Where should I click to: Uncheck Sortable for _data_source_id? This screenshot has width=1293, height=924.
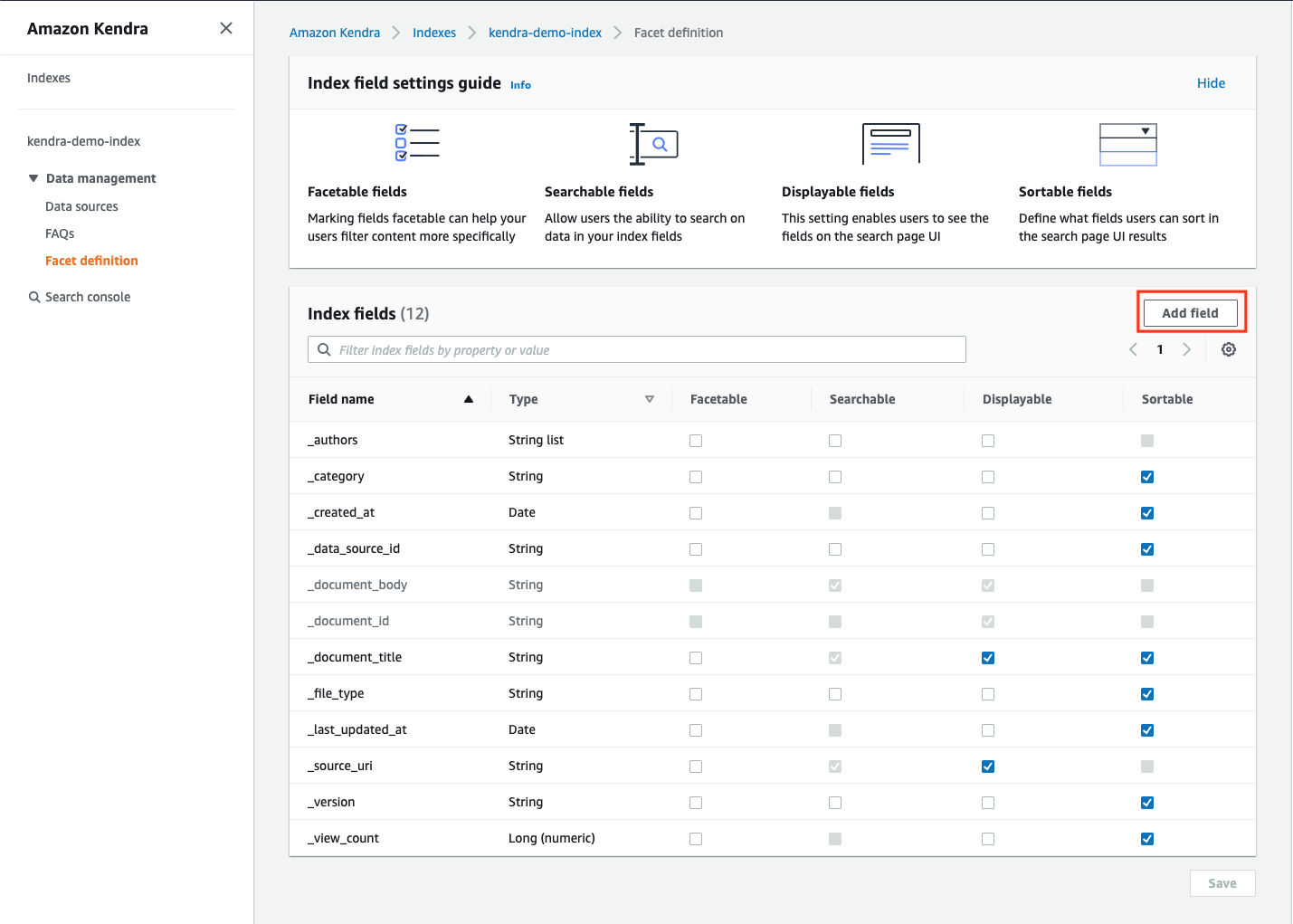(x=1147, y=549)
